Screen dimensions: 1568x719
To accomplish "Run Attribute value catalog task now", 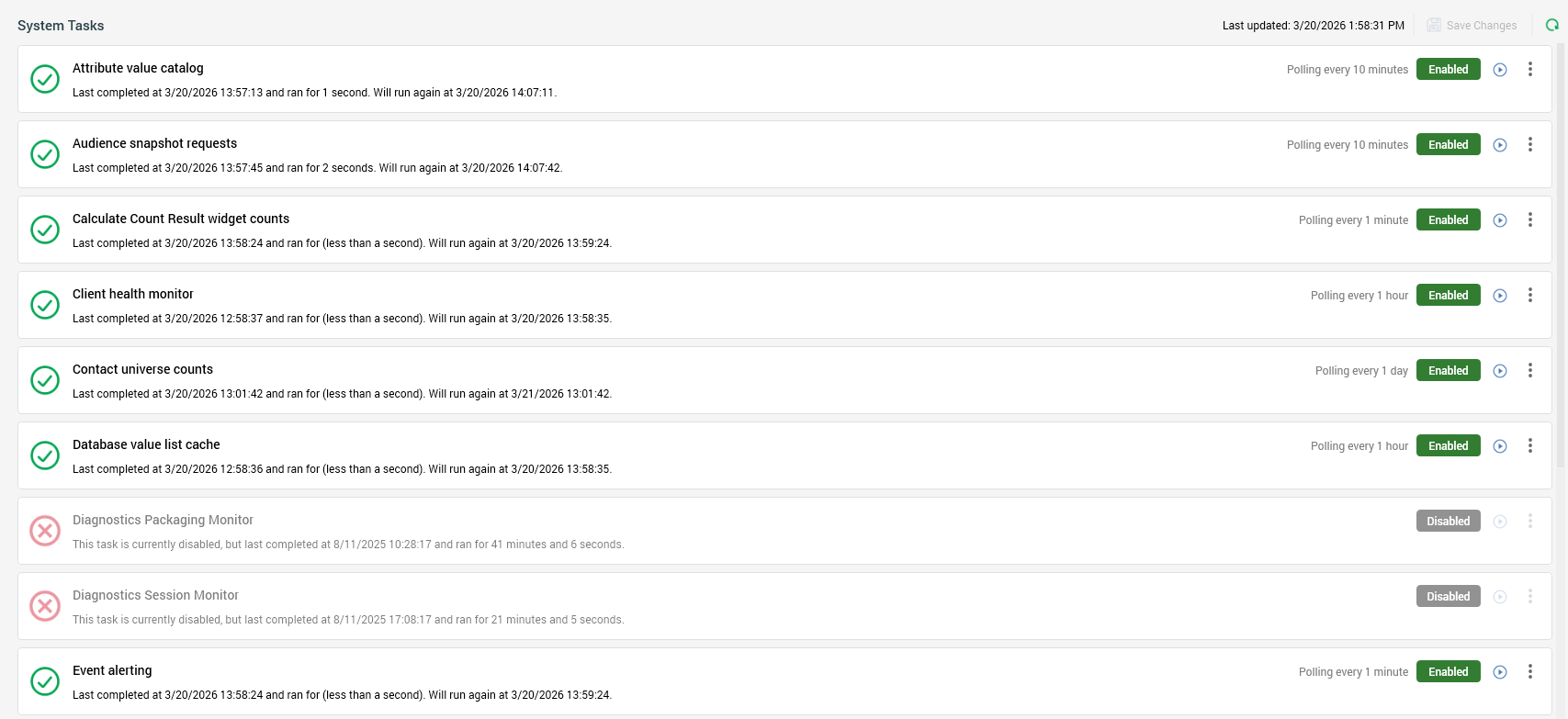I will point(1500,70).
